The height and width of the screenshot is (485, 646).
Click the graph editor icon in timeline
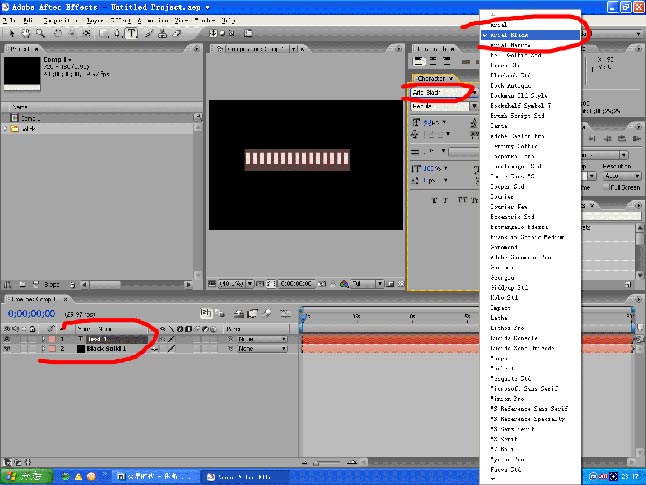pyautogui.click(x=285, y=314)
